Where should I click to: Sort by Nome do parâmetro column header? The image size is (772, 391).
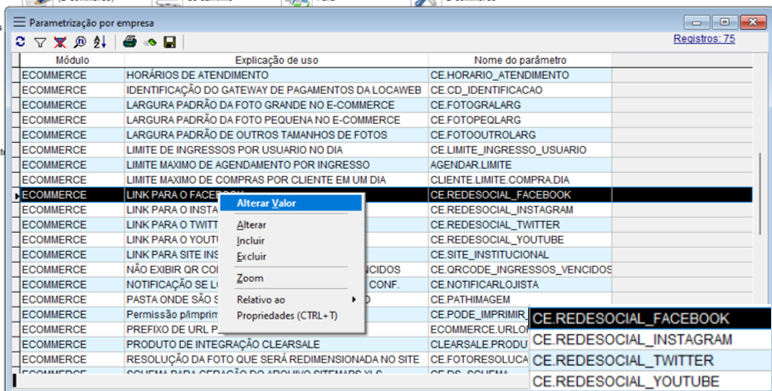(x=520, y=60)
